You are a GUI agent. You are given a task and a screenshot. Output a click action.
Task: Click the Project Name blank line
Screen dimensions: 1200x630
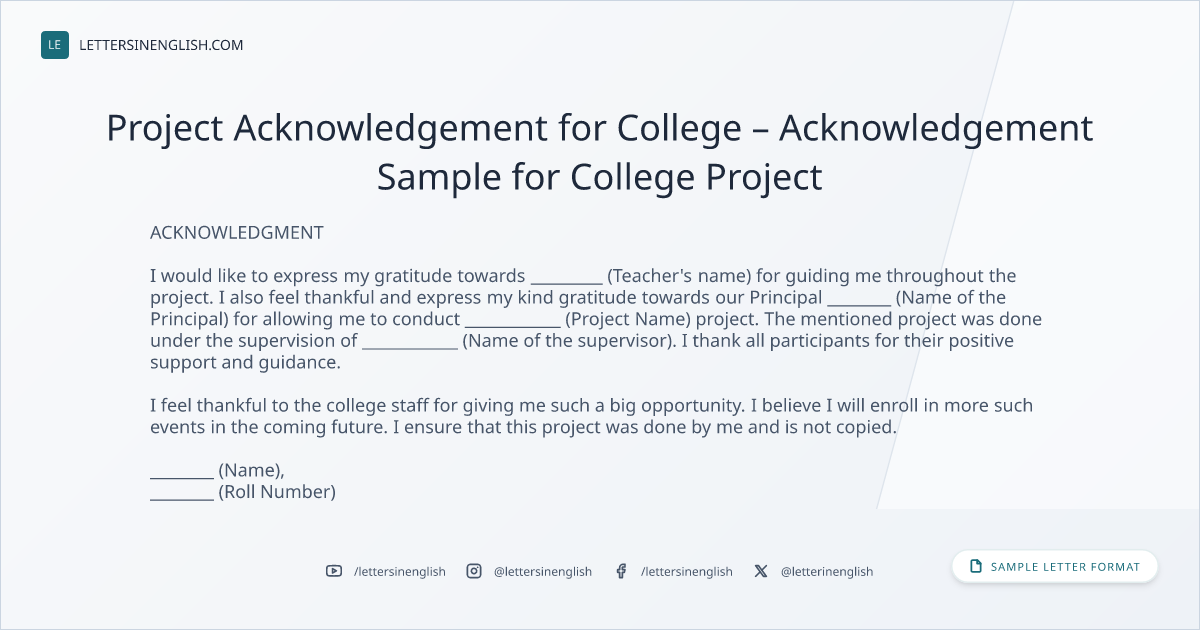(x=513, y=322)
